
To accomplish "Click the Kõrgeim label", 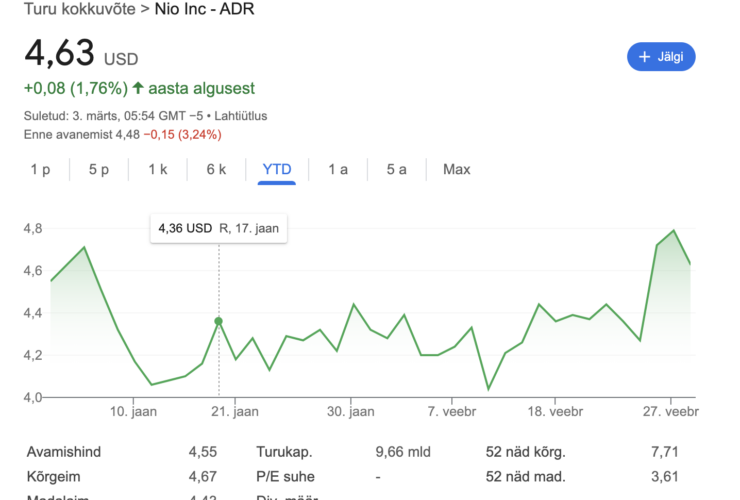I will 53,476.
